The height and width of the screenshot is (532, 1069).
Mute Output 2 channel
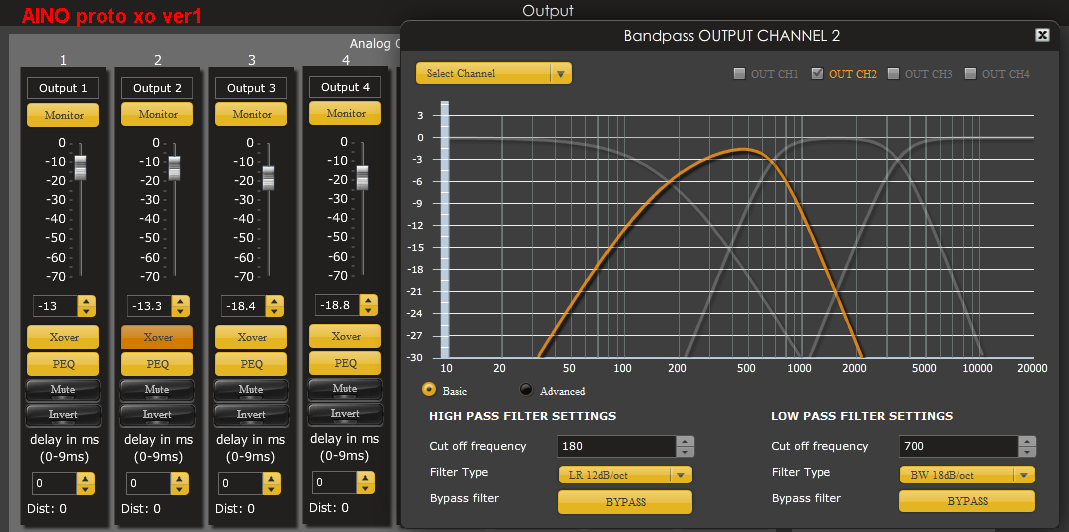coord(157,389)
